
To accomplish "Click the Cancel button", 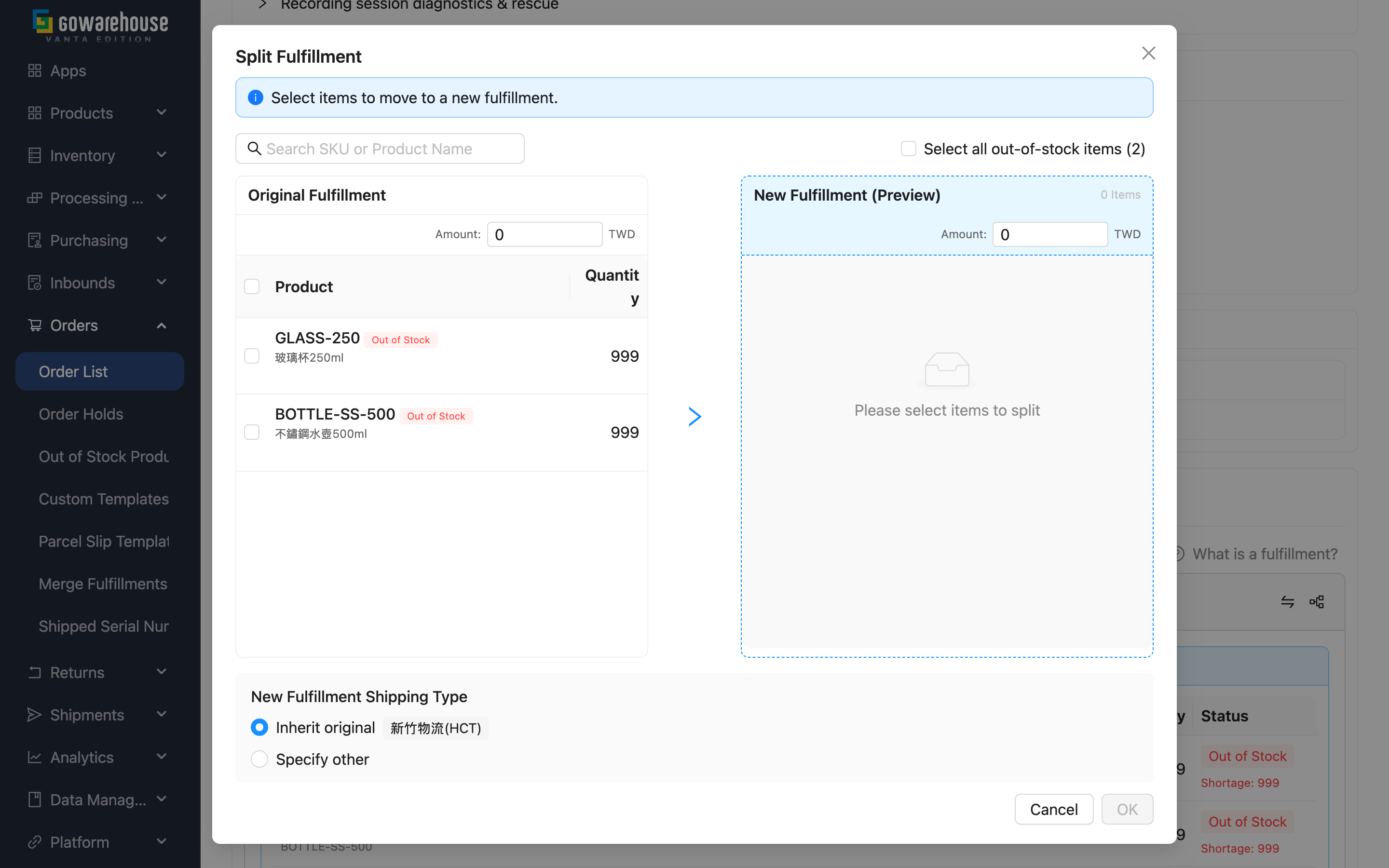I will (x=1054, y=810).
